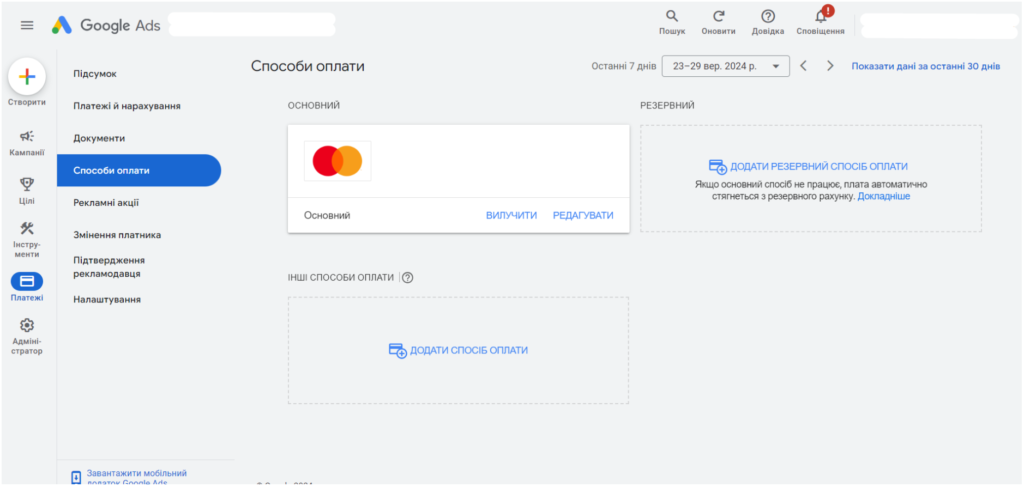This screenshot has height=487, width=1024.
Task: Click the mobile app download icon
Action: (76, 477)
